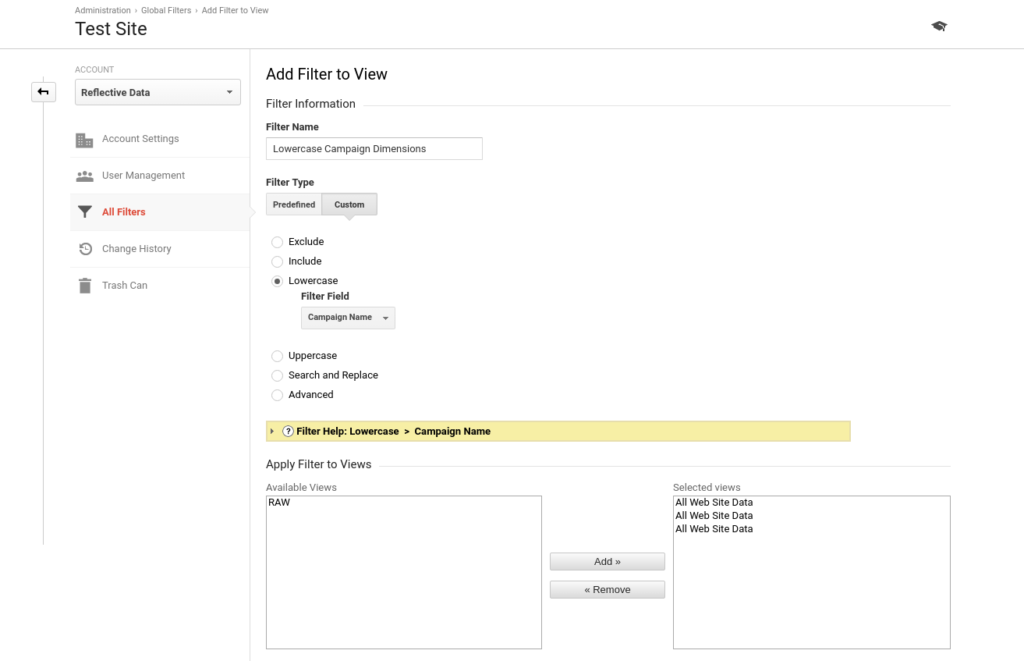Select the Exclude radio button
The width and height of the screenshot is (1024, 661).
coord(277,242)
